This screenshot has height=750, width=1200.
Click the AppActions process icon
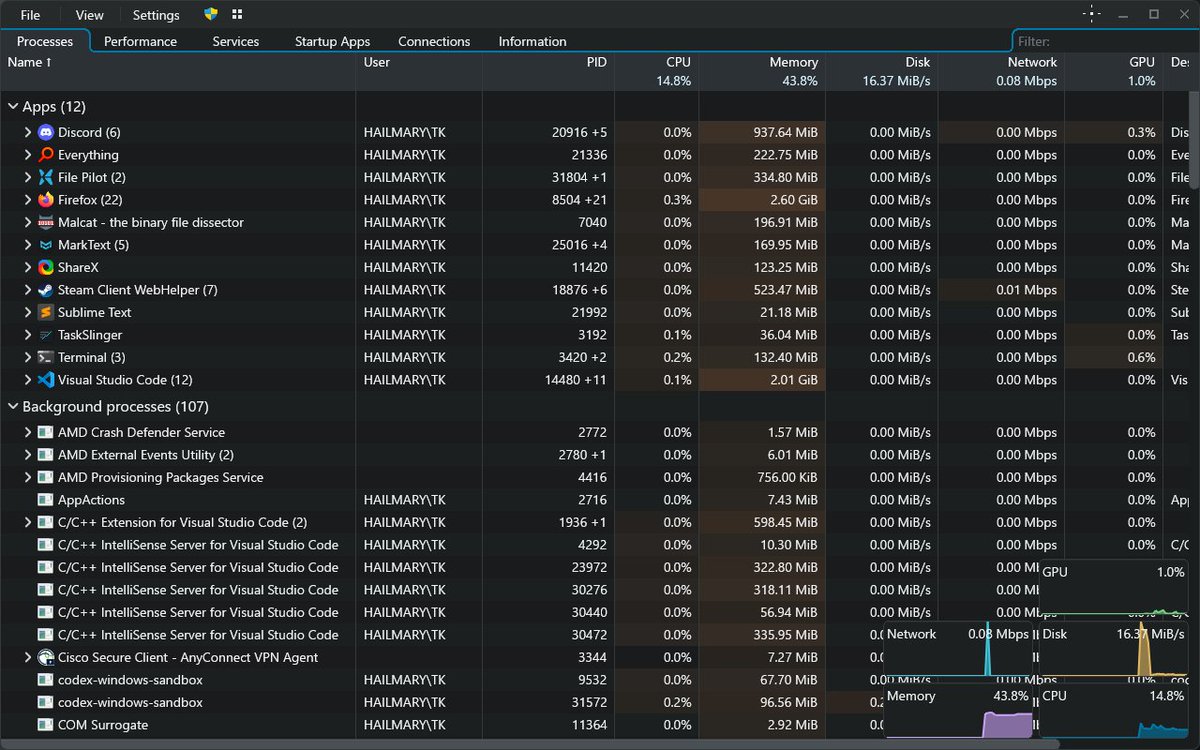point(45,500)
